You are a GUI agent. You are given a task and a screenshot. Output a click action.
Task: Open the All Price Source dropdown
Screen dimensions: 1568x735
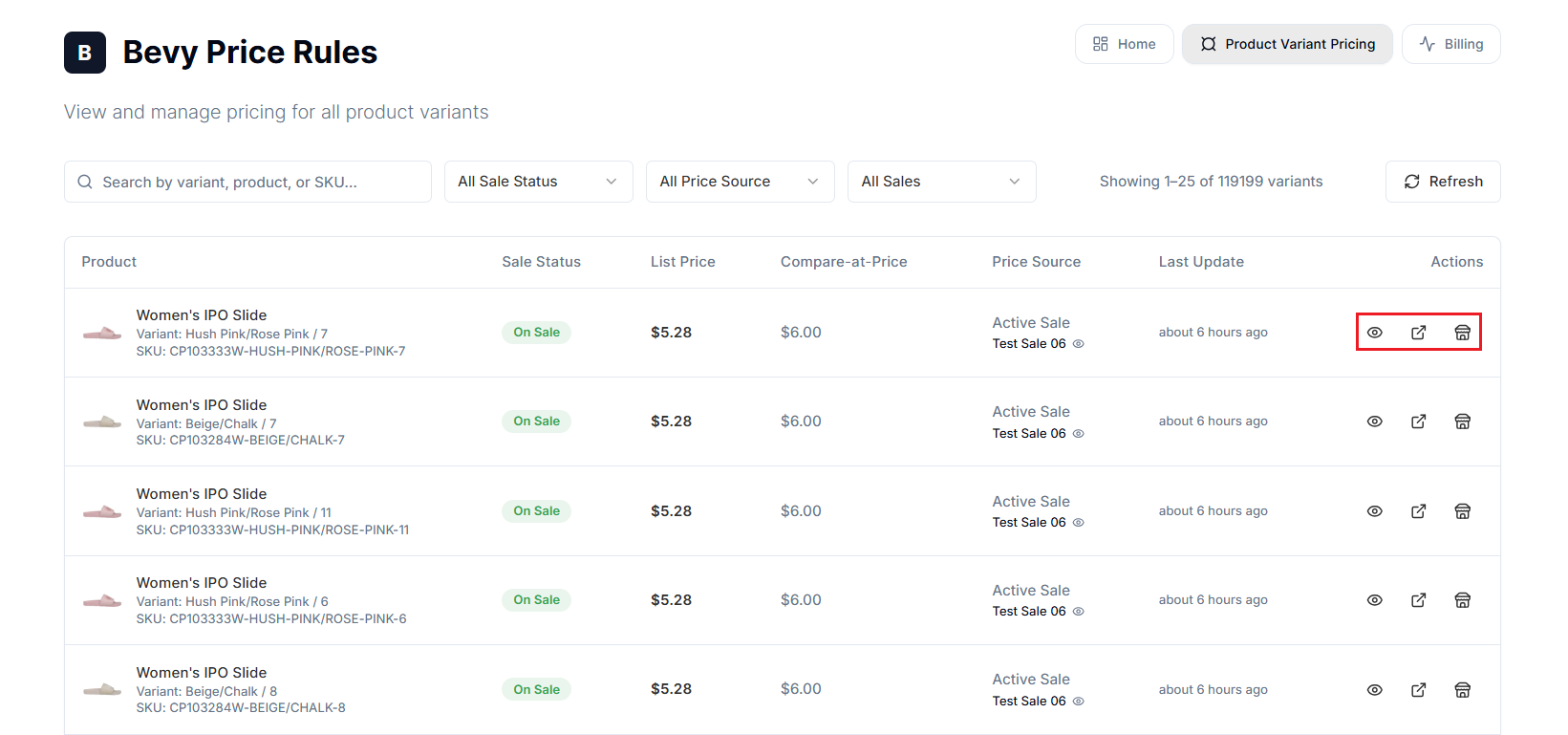coord(741,182)
